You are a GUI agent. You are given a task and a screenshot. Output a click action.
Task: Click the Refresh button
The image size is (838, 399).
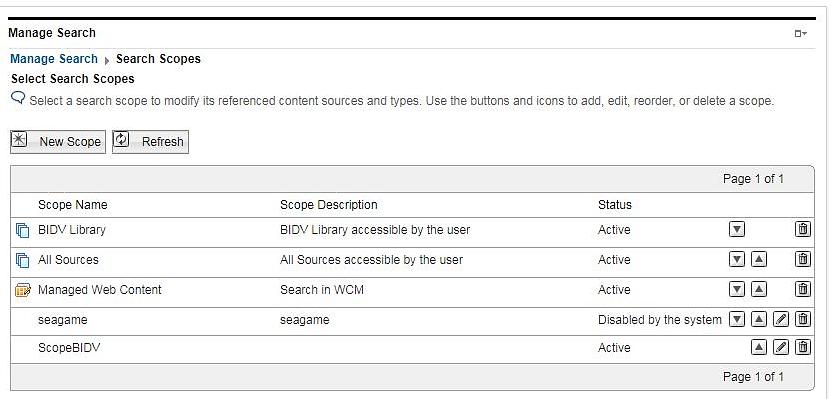point(150,142)
